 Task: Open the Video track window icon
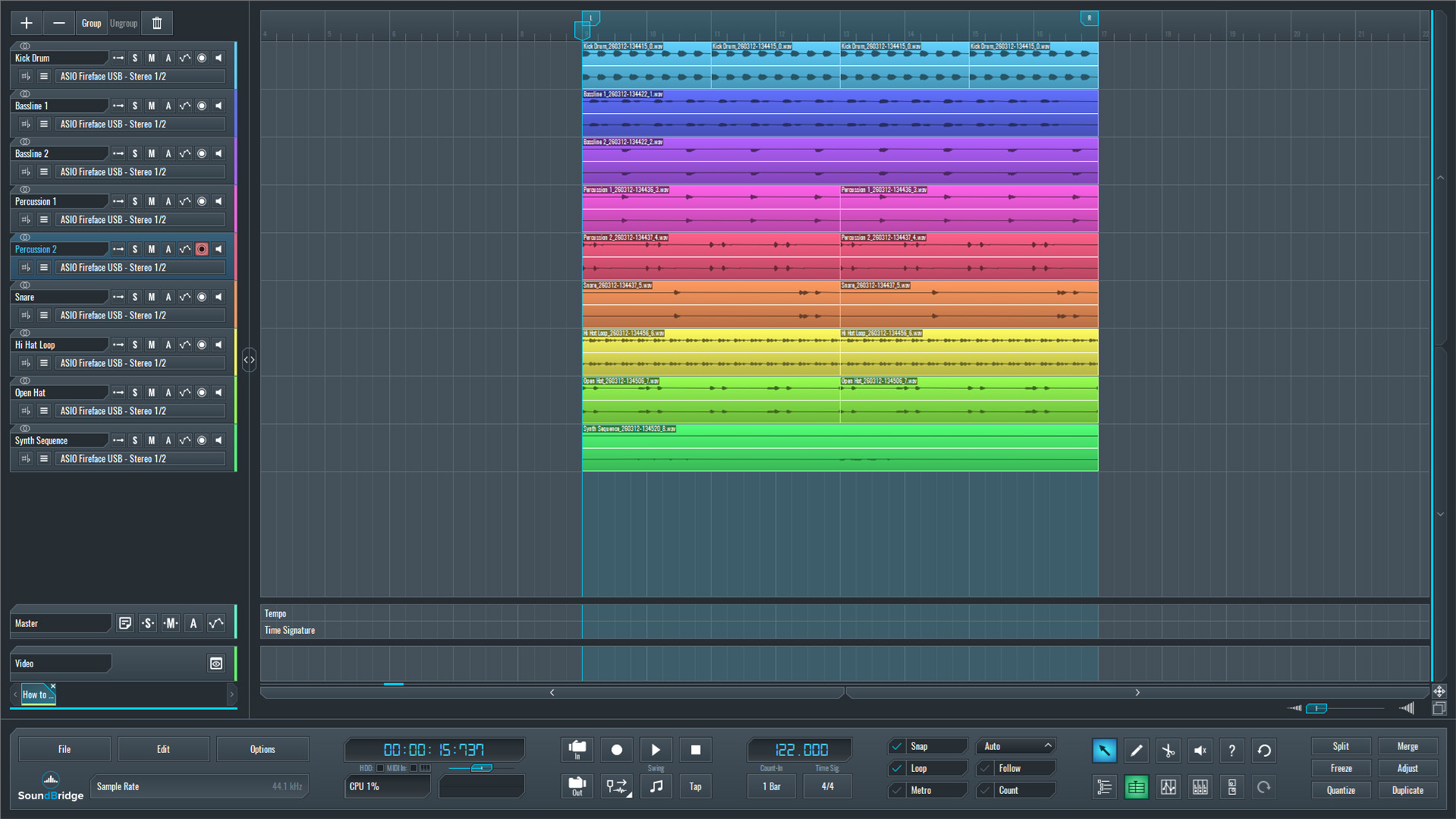coord(216,664)
